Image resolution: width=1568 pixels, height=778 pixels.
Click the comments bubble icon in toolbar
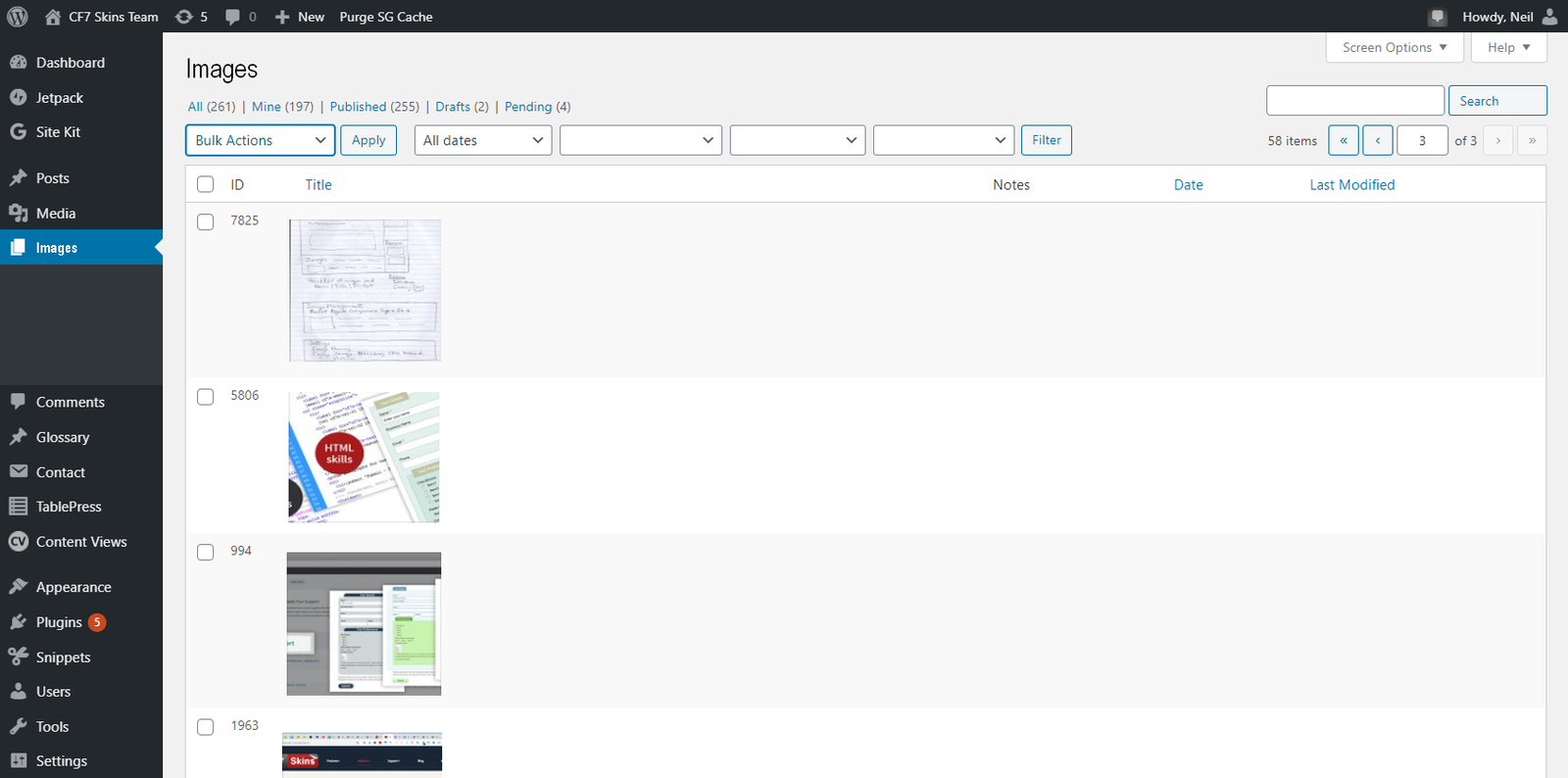(x=233, y=17)
